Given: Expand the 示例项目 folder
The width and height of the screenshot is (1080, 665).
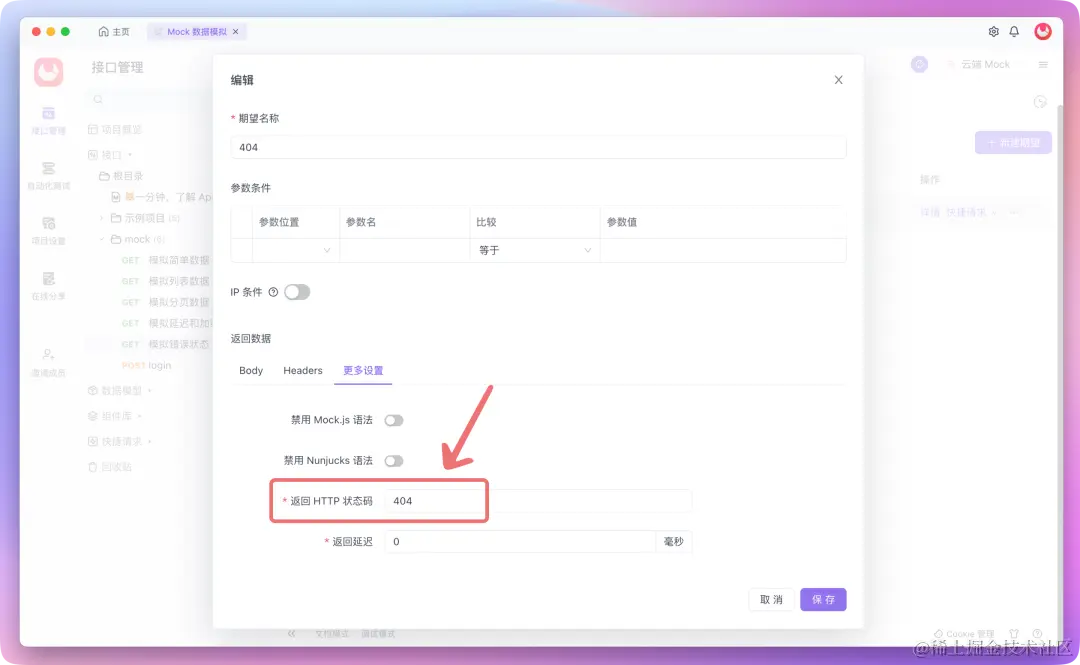Looking at the screenshot, I should 101,218.
